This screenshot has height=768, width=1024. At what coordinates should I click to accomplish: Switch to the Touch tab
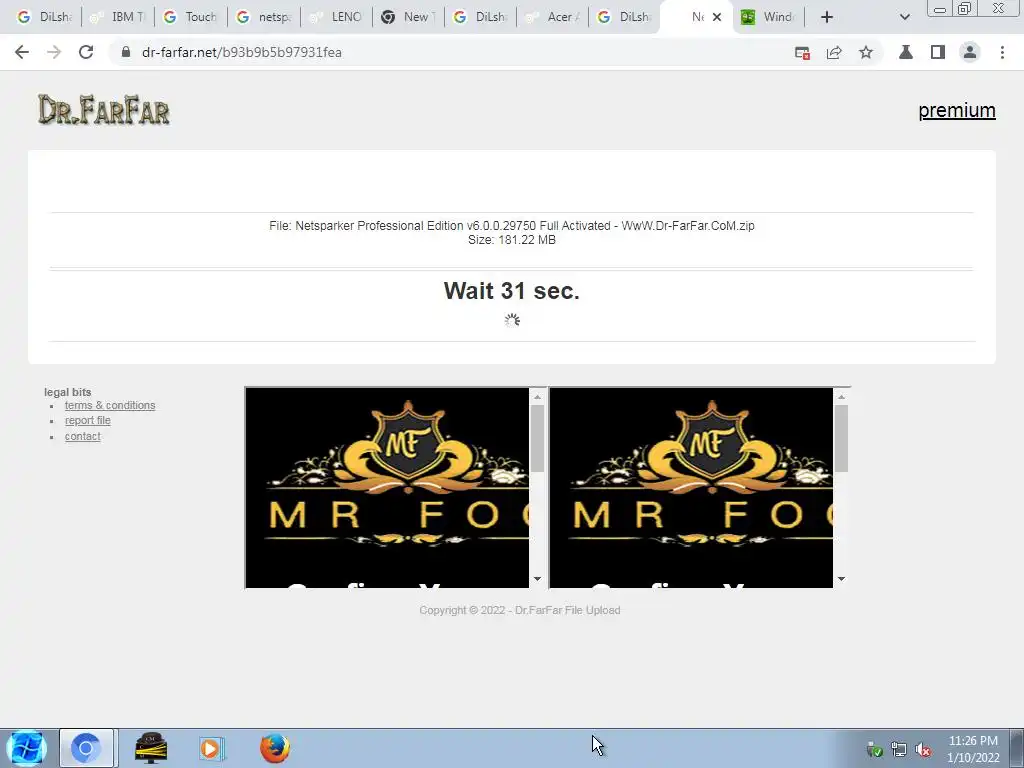[190, 17]
